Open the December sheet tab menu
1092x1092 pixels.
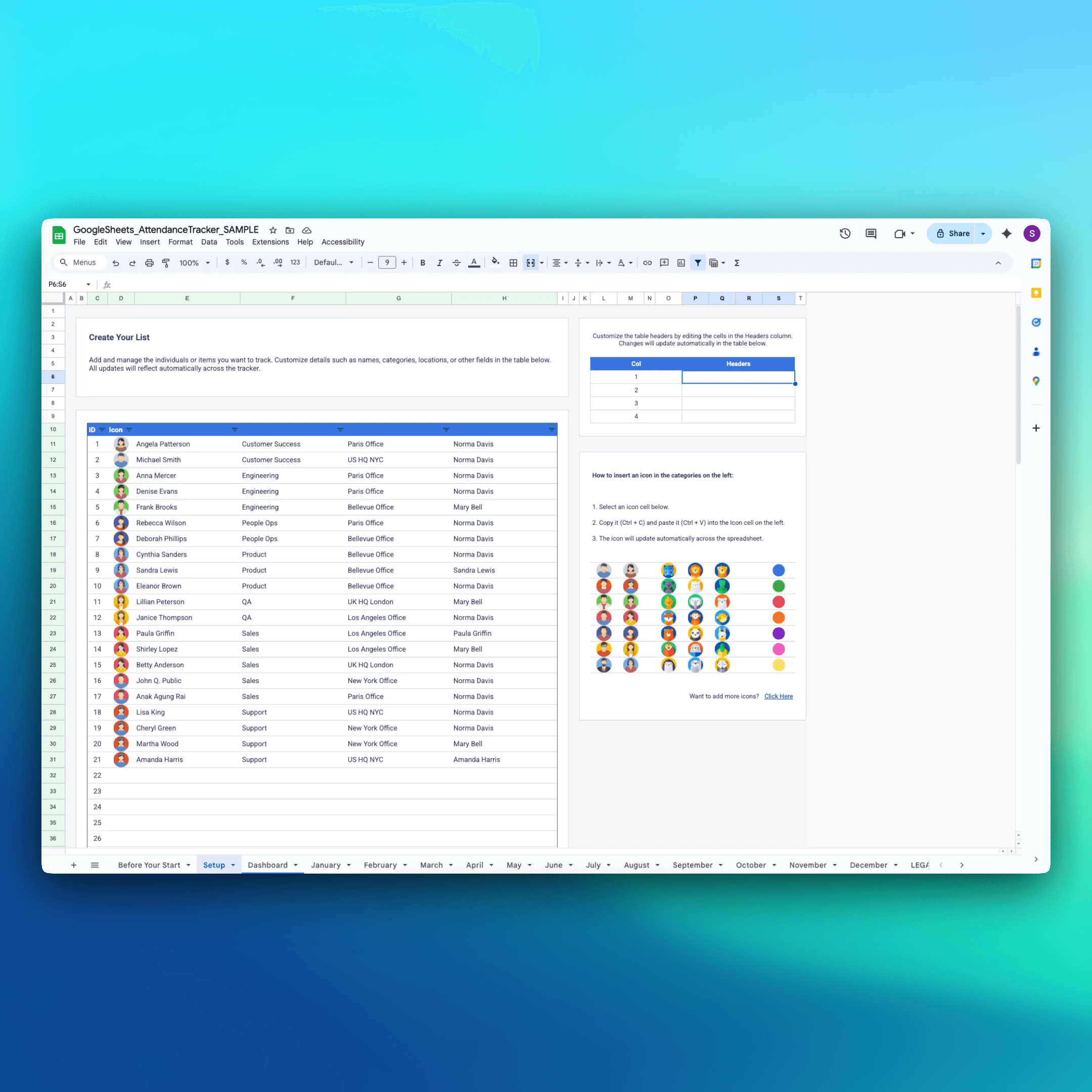pos(895,865)
